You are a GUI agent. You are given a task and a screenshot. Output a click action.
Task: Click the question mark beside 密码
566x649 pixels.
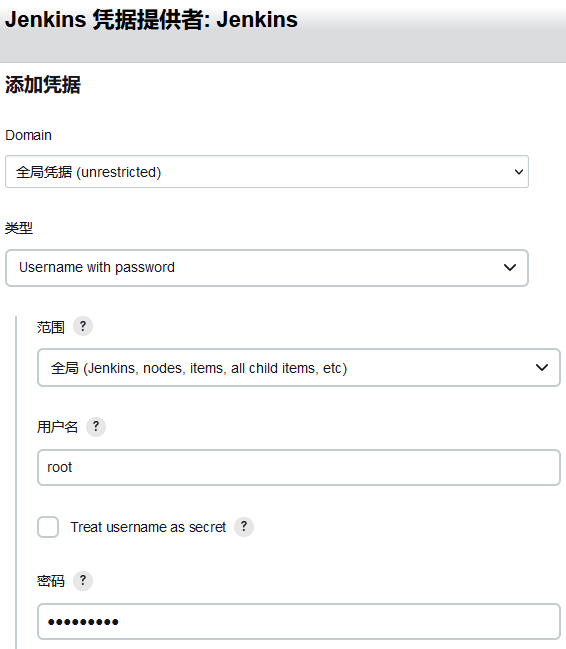83,580
